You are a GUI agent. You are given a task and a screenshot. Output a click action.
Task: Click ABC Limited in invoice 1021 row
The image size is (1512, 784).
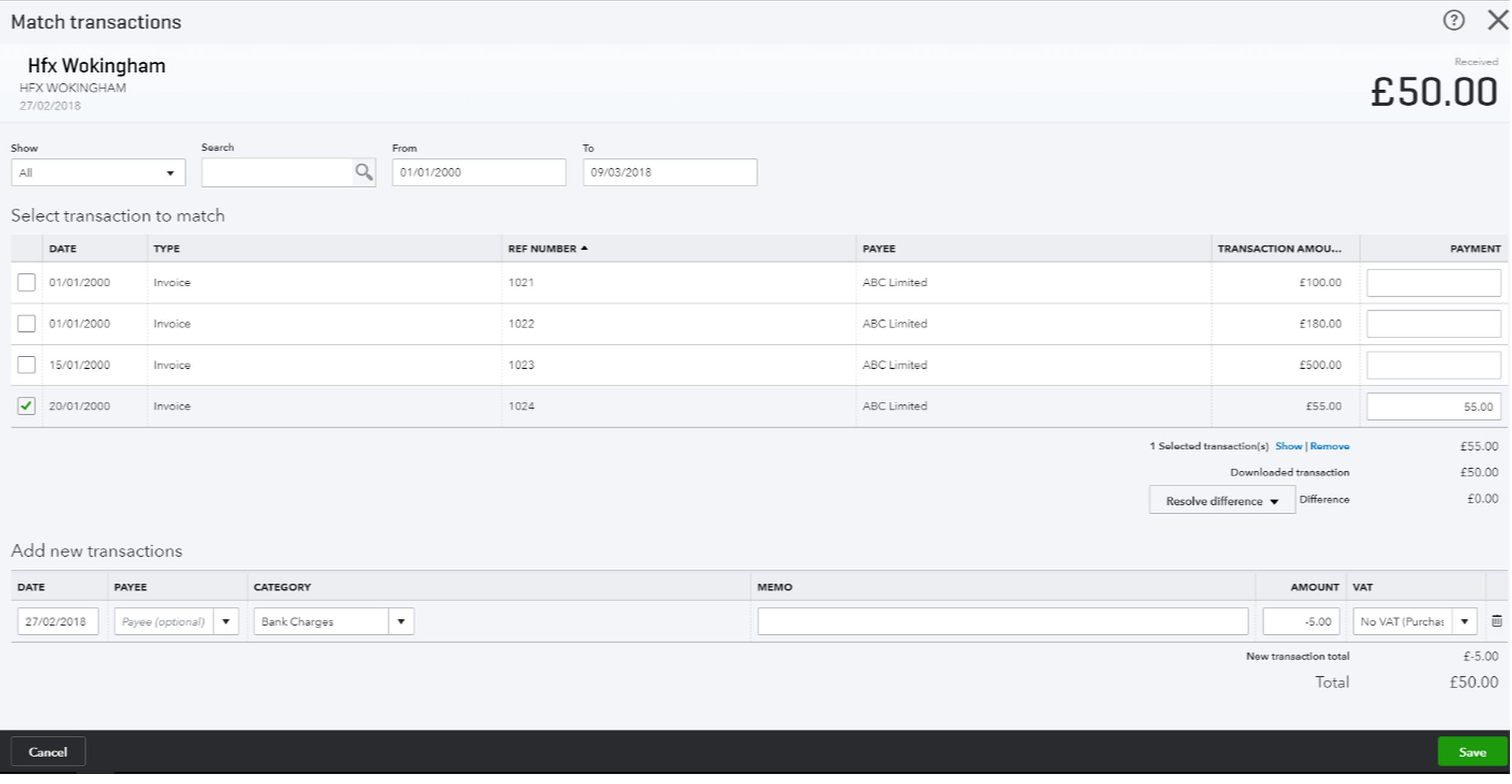tap(894, 282)
